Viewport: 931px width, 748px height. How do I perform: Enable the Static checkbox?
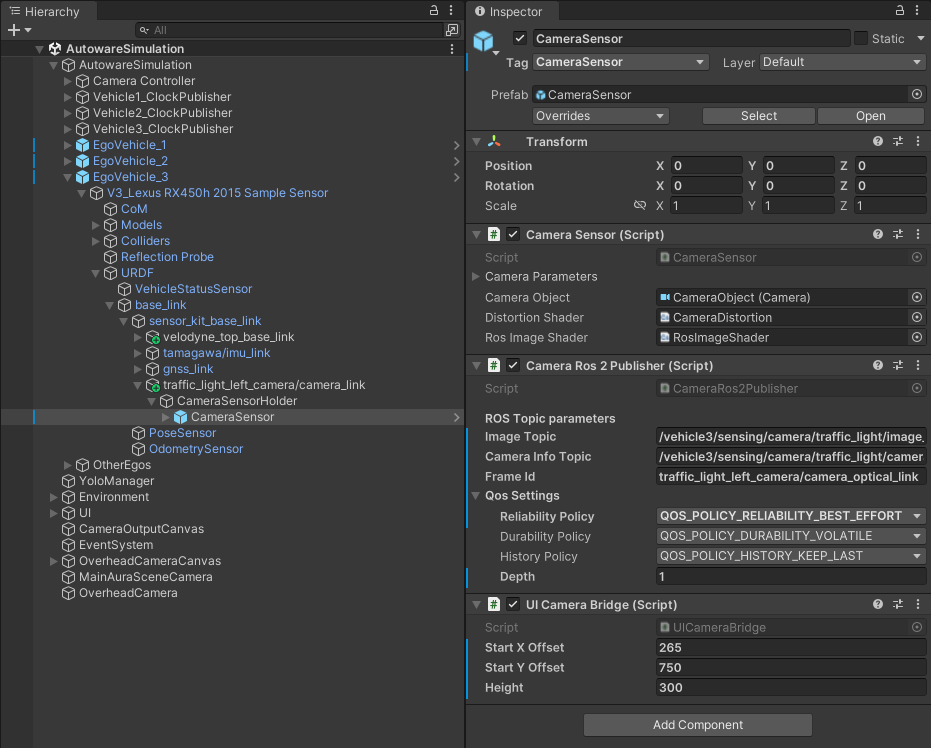861,39
